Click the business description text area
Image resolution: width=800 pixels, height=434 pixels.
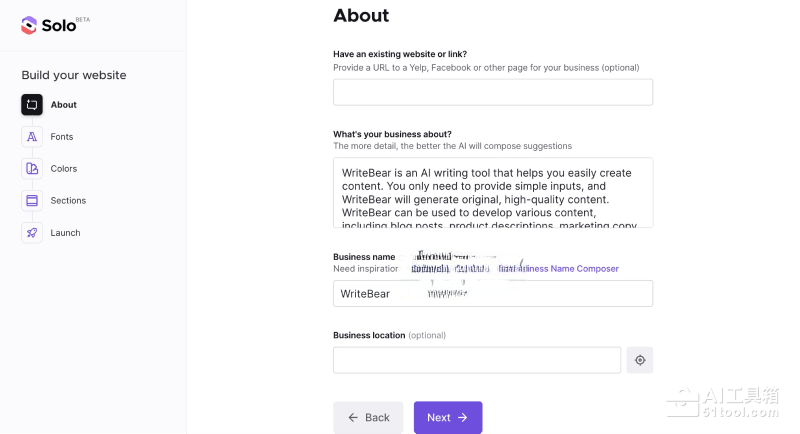492,192
